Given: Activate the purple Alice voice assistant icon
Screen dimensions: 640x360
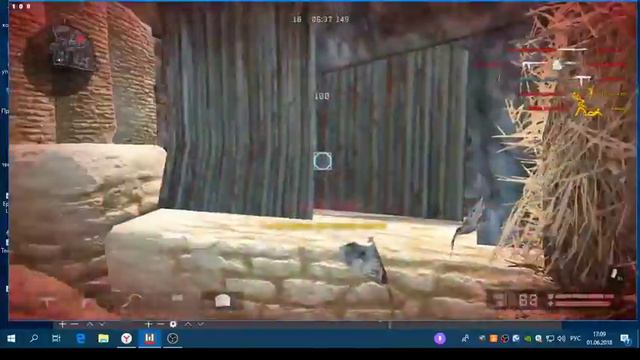Looking at the screenshot, I should [440, 338].
